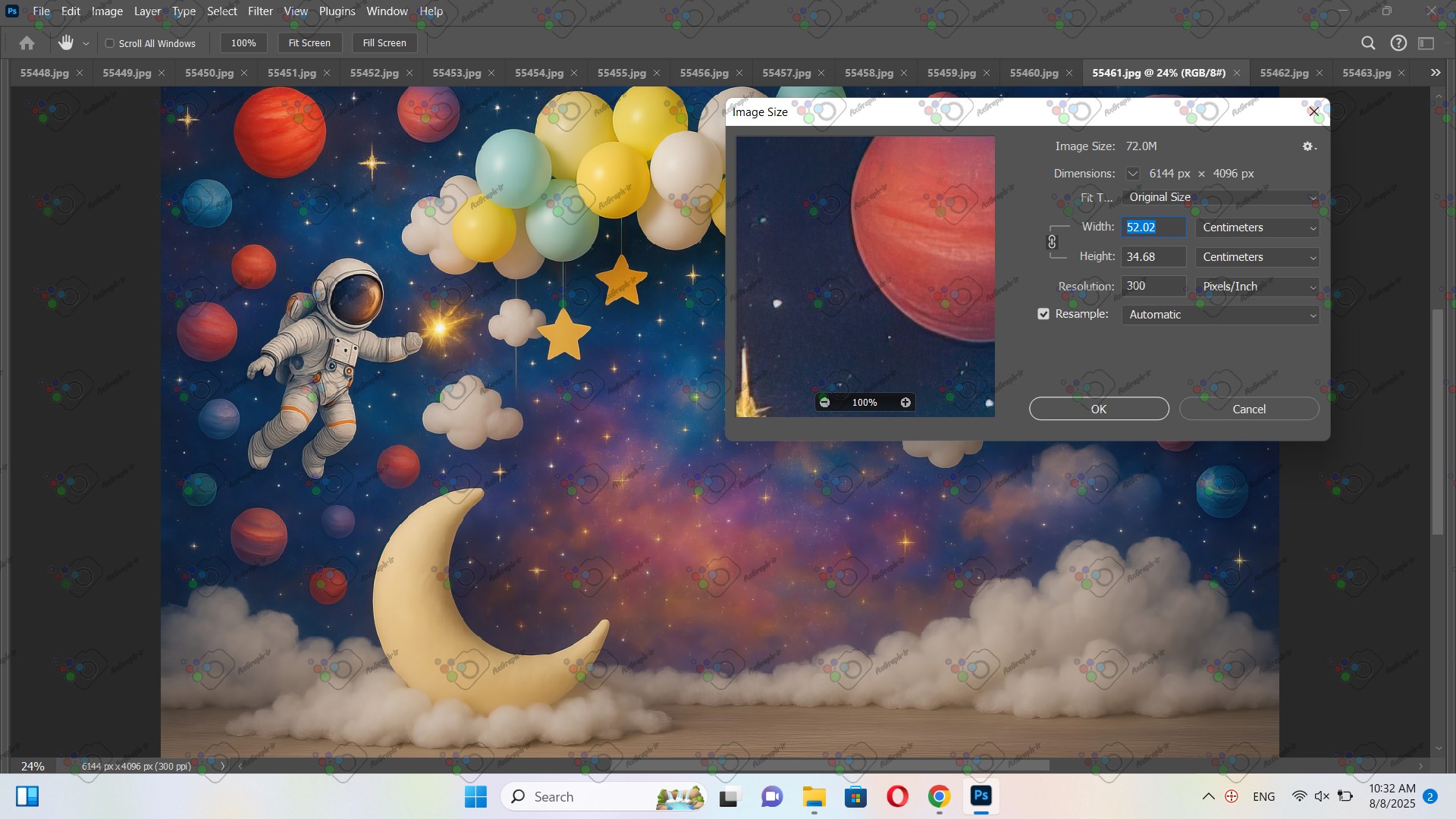
Task: Open the Resample Automatic method dropdown
Action: click(x=1219, y=315)
